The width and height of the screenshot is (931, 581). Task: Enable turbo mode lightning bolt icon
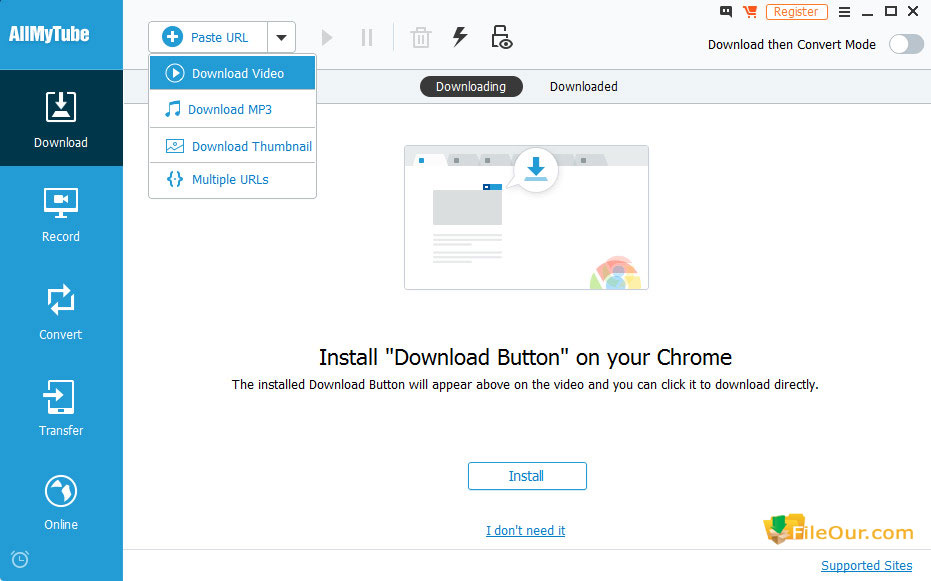coord(460,37)
